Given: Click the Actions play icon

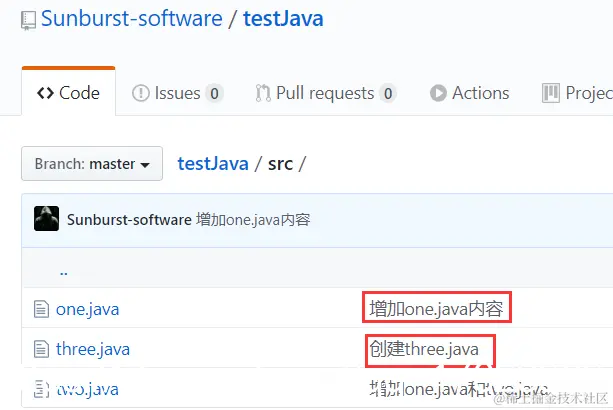Looking at the screenshot, I should [438, 93].
